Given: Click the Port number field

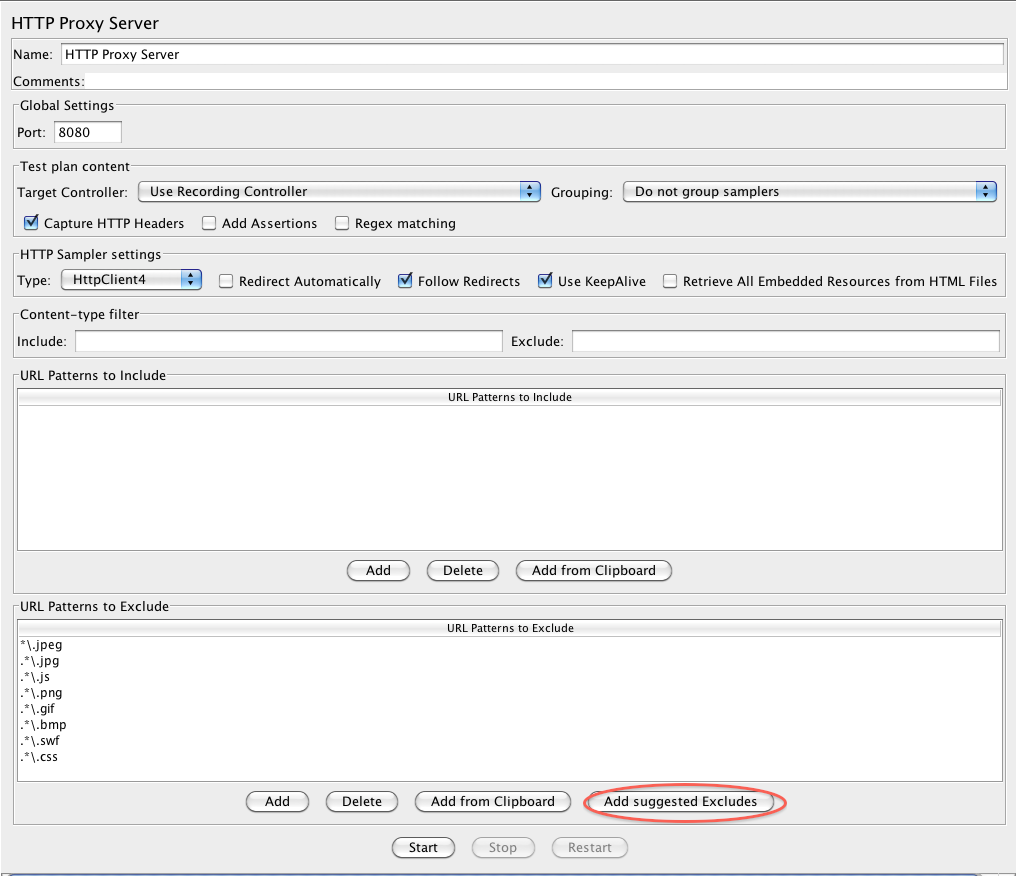Looking at the screenshot, I should (88, 132).
